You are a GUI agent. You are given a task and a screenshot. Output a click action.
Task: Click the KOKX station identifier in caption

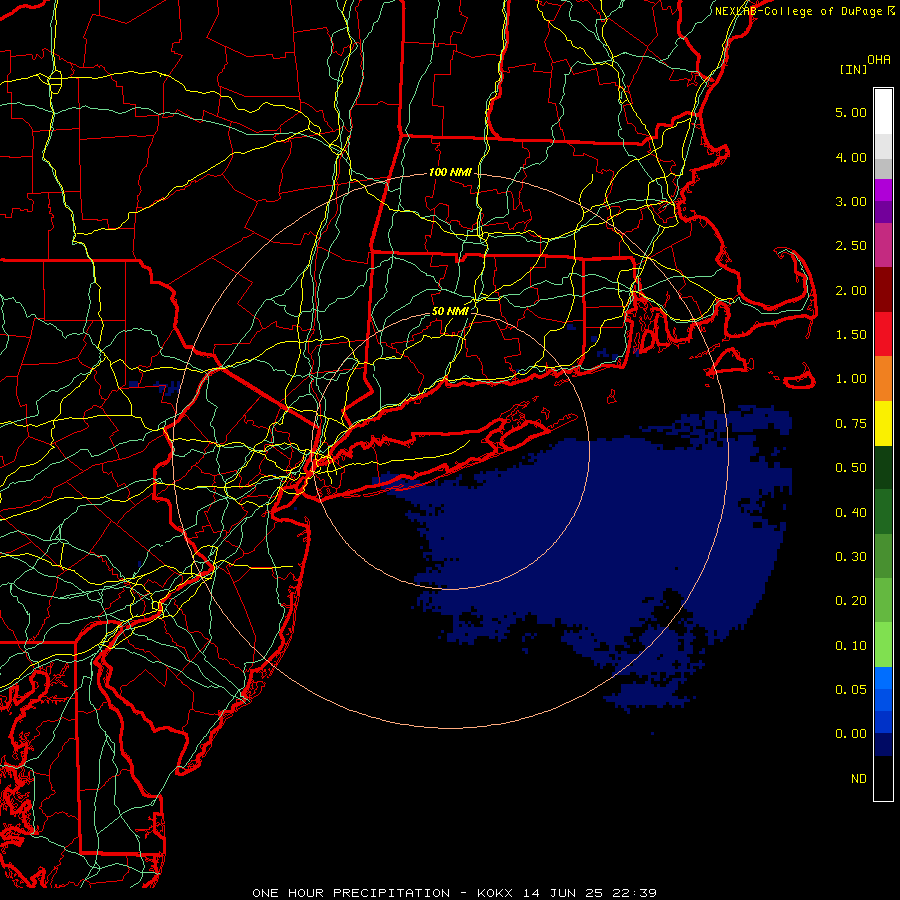pos(496,893)
